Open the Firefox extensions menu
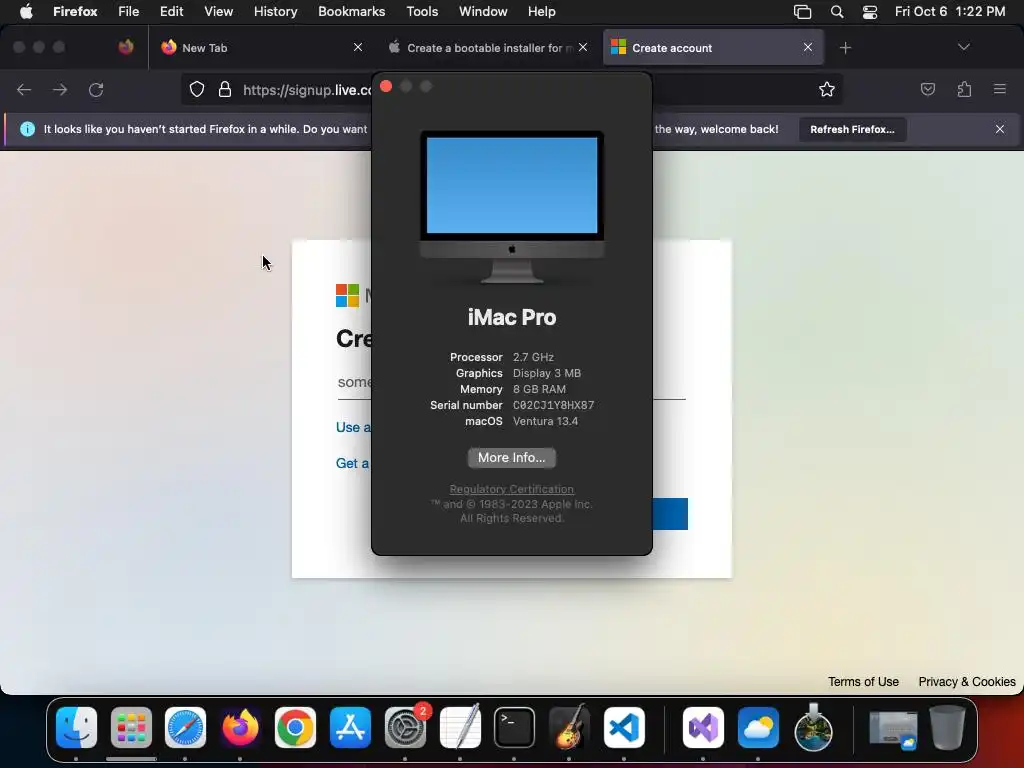1024x768 pixels. point(964,89)
